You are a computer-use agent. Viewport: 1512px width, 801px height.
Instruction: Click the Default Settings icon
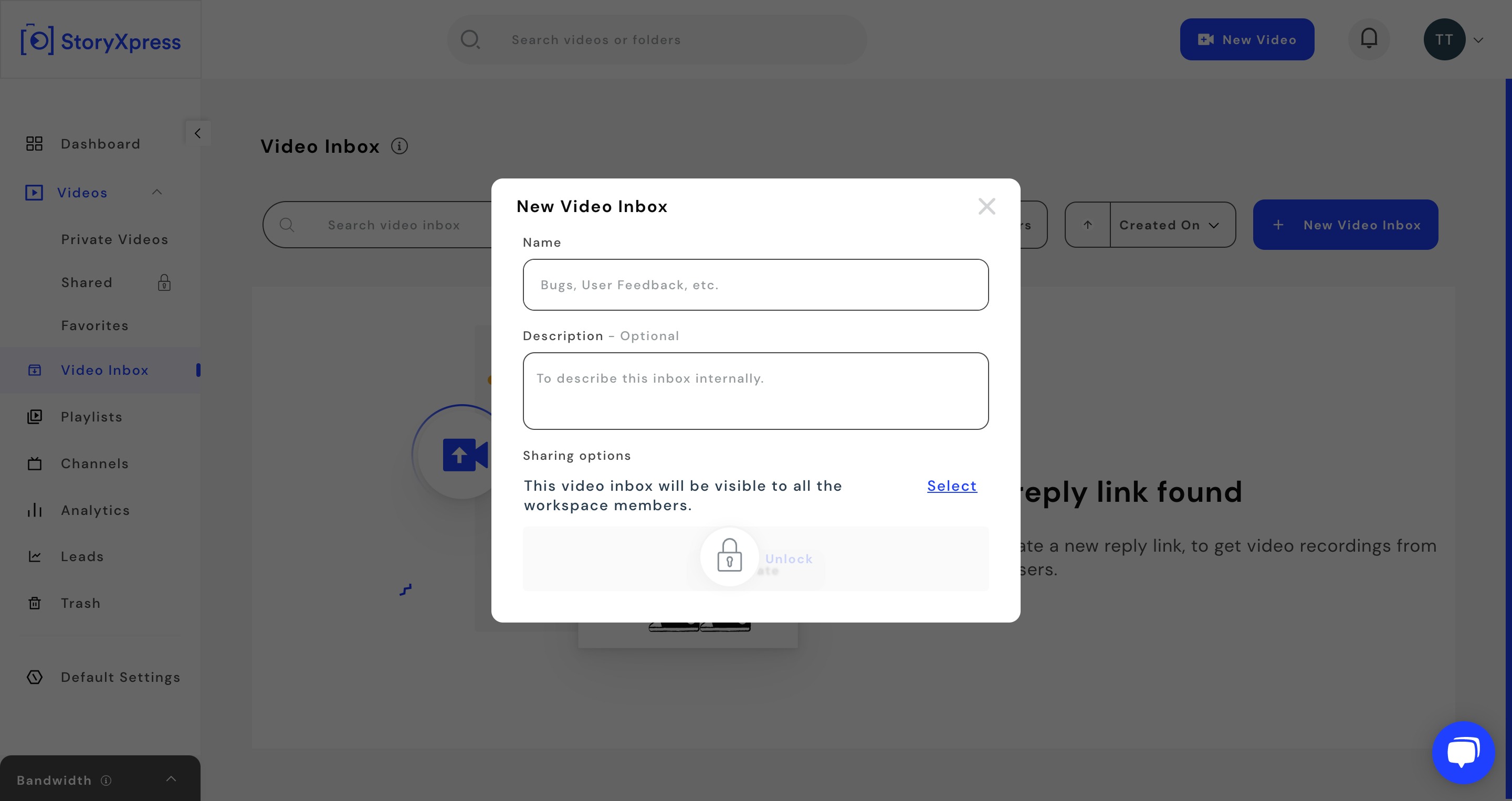tap(35, 677)
